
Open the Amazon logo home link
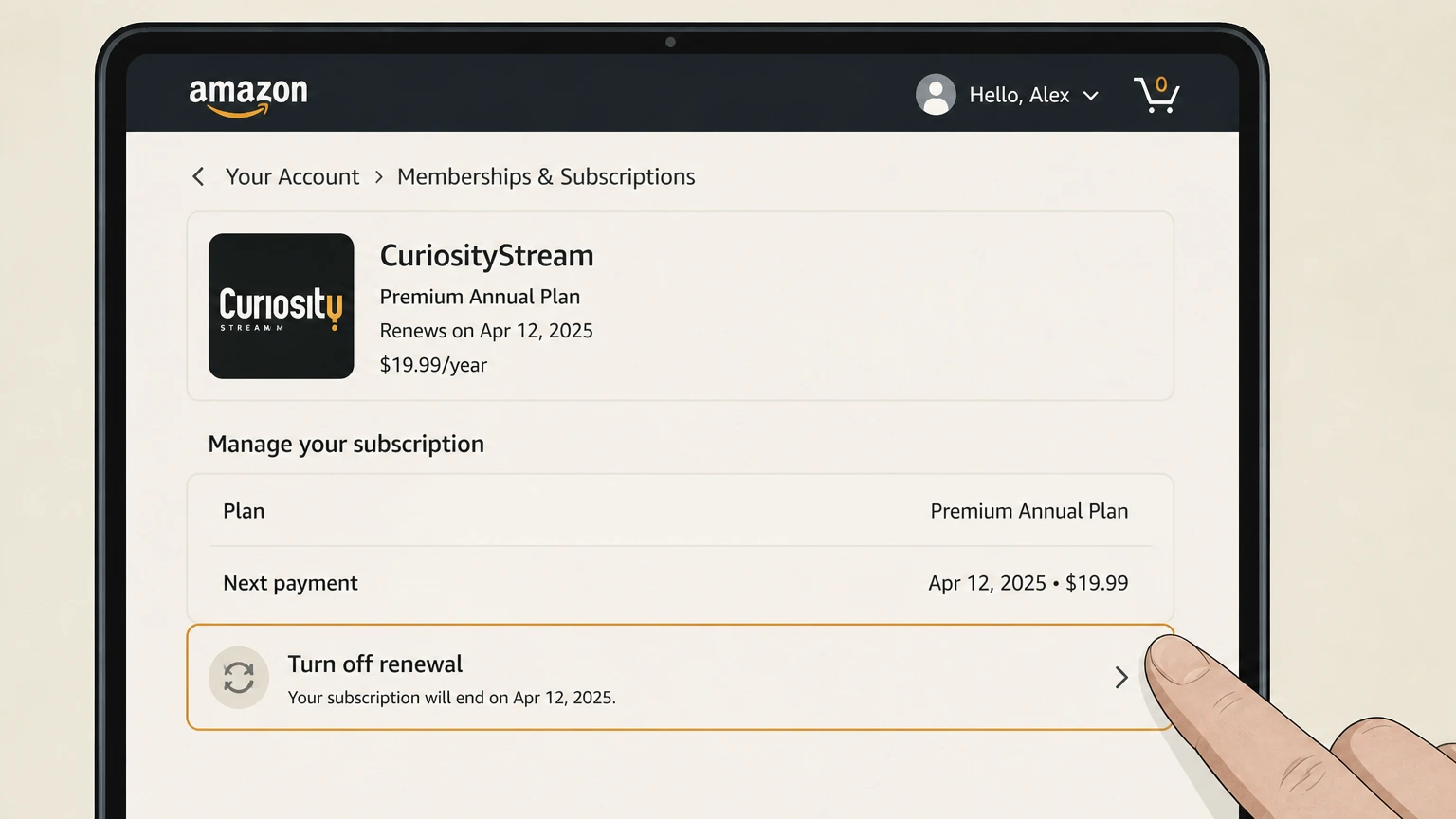tap(248, 97)
